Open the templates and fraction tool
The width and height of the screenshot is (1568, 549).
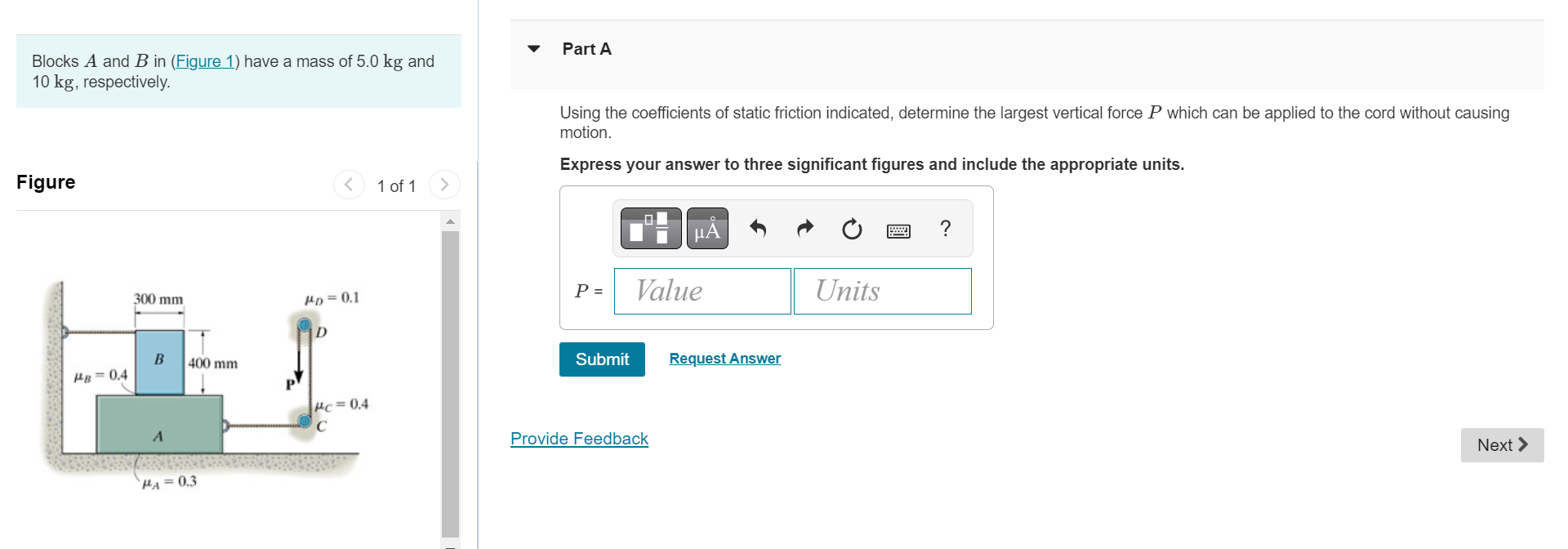(651, 228)
